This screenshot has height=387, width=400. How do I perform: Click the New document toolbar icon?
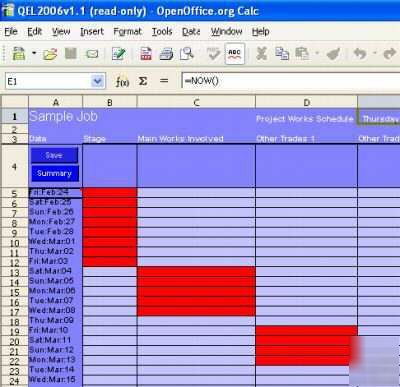click(x=19, y=54)
